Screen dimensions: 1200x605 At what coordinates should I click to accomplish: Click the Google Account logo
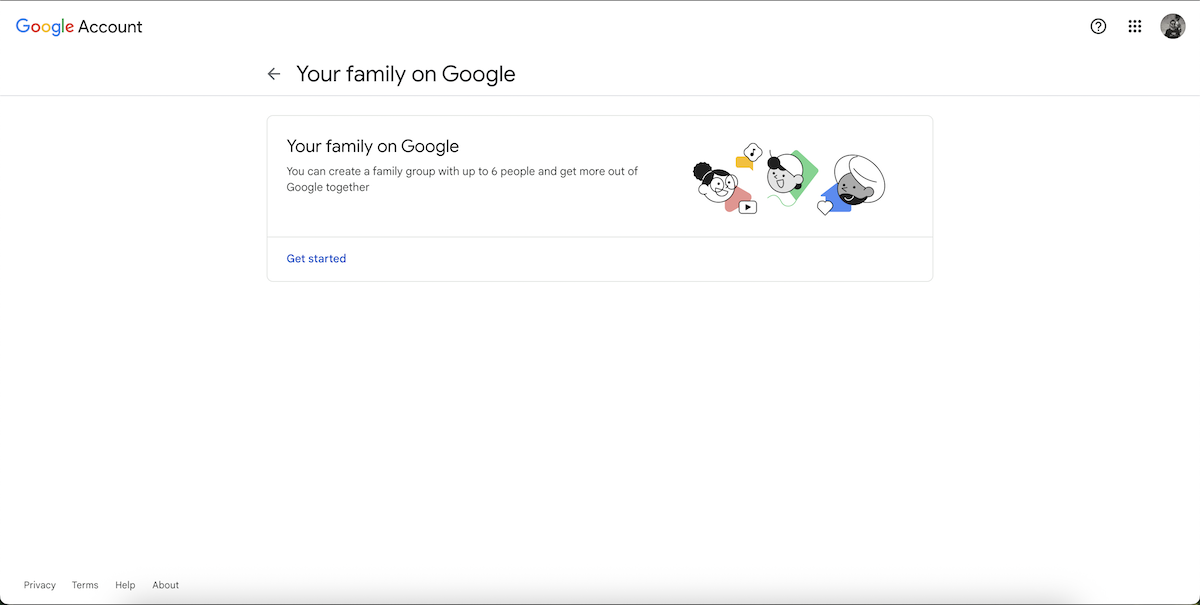pyautogui.click(x=79, y=27)
